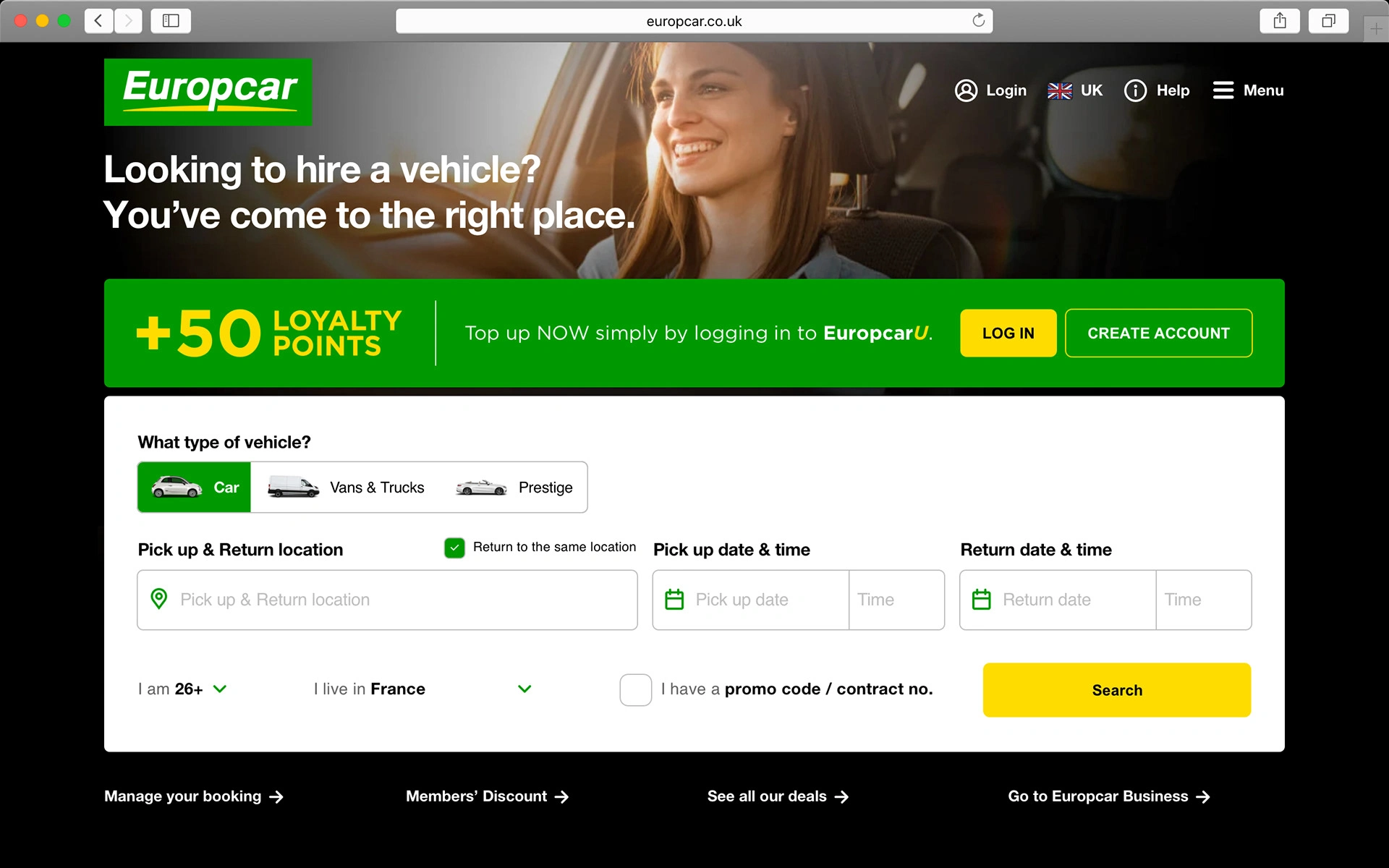Click the return date calendar icon

tap(982, 600)
